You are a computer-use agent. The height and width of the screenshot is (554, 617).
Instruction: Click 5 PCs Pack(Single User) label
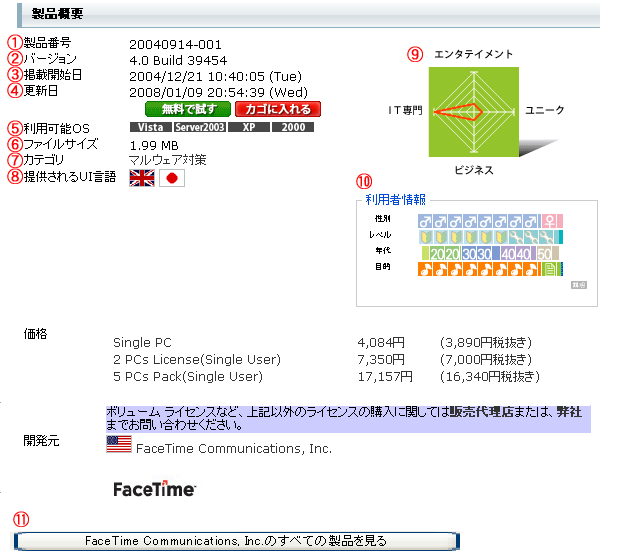pos(188,377)
